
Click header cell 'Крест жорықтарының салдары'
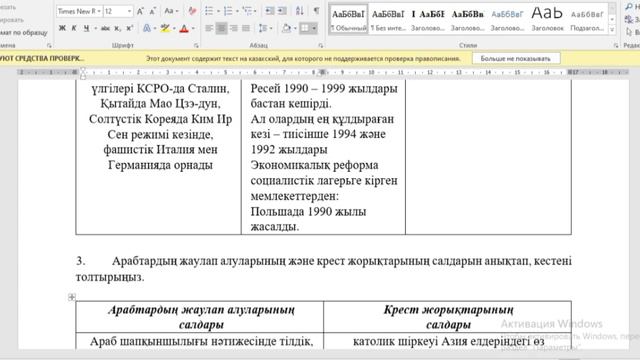pos(448,317)
